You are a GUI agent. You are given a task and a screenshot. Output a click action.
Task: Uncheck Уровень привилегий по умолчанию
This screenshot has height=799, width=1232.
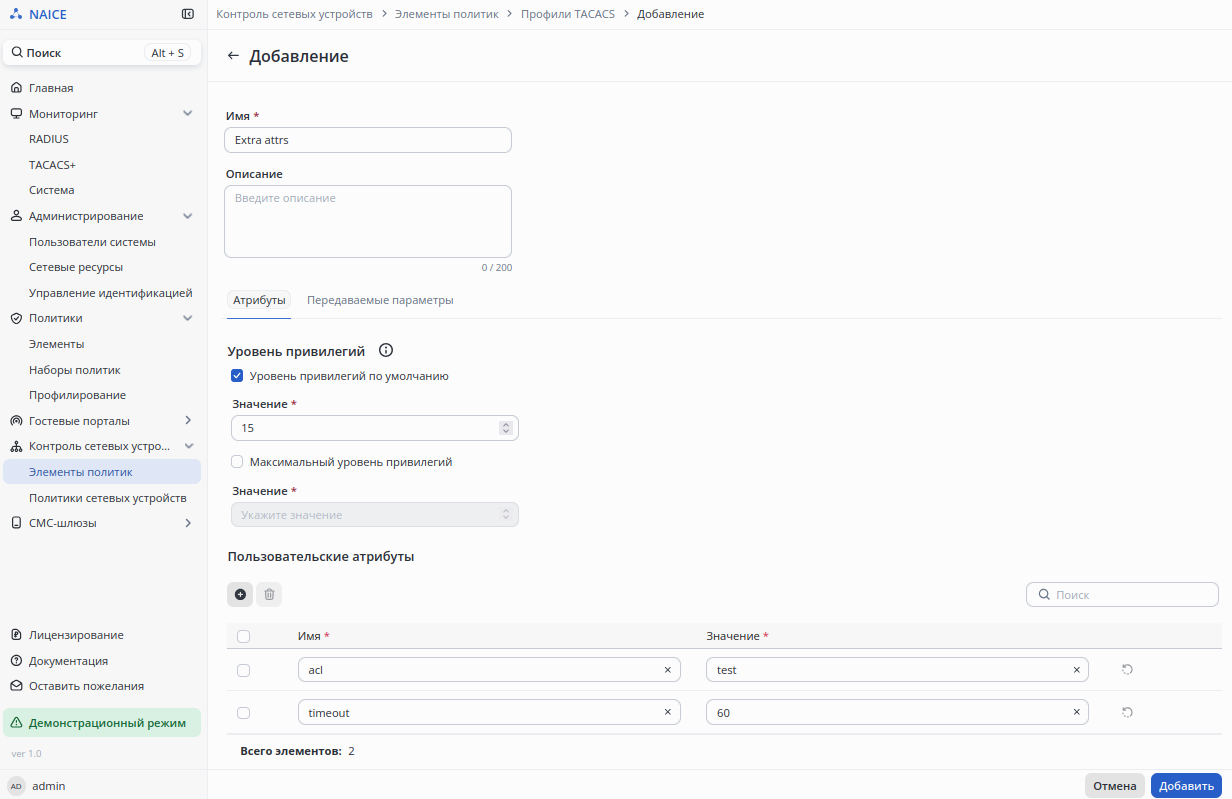tap(237, 377)
